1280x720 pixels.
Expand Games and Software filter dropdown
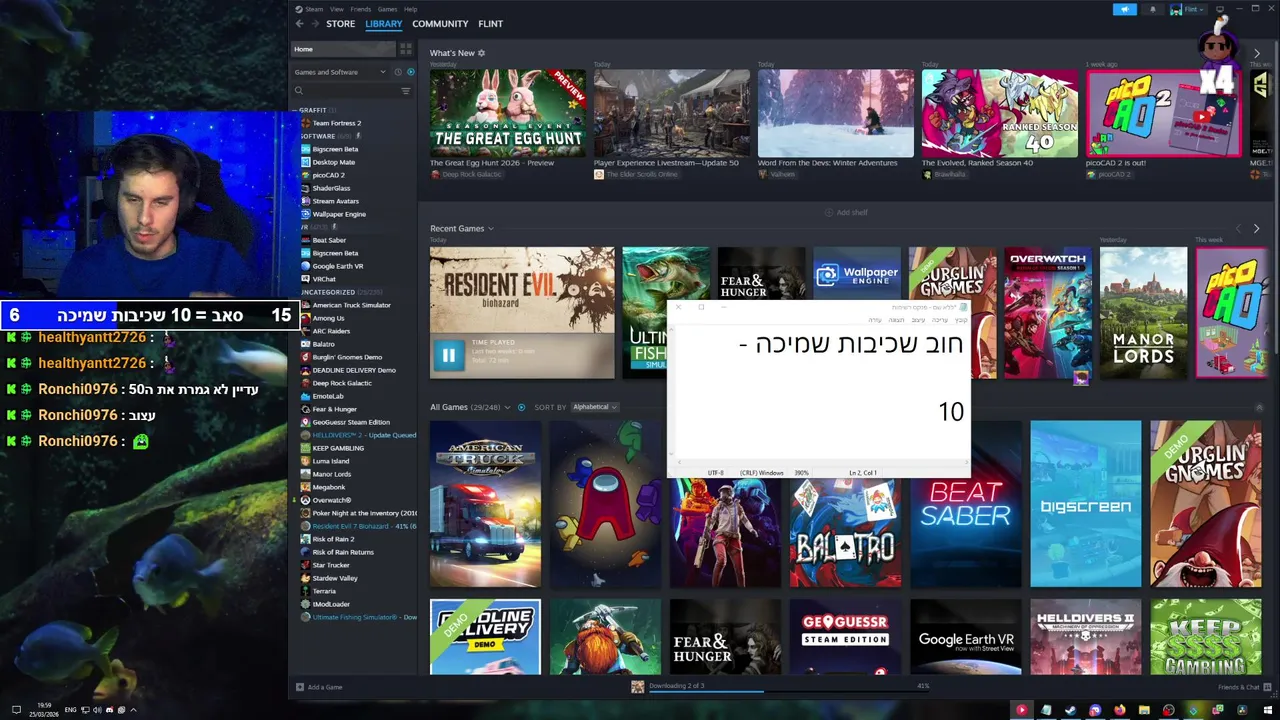point(340,72)
